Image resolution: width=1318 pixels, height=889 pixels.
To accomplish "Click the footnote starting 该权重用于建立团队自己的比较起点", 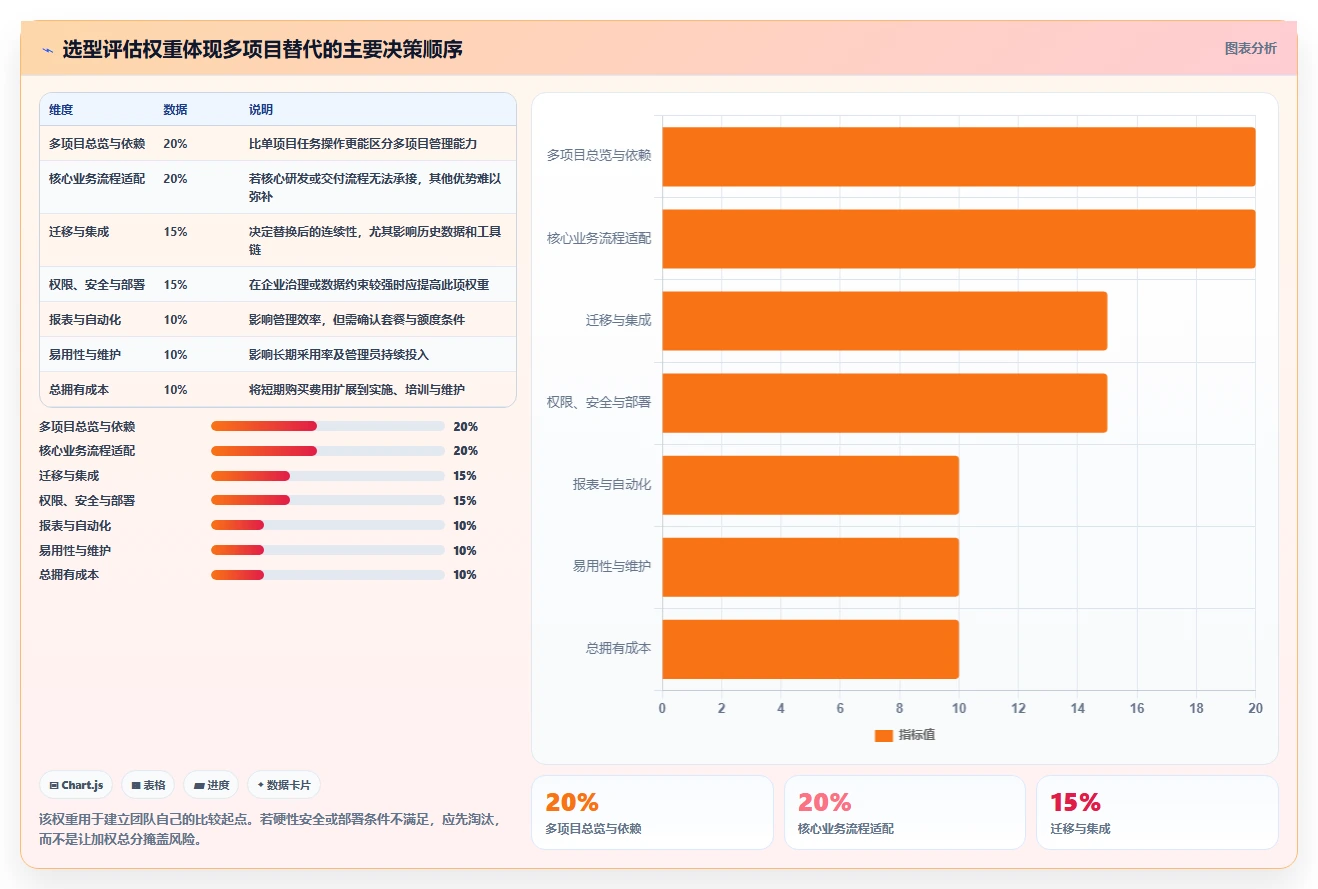I will (270, 829).
